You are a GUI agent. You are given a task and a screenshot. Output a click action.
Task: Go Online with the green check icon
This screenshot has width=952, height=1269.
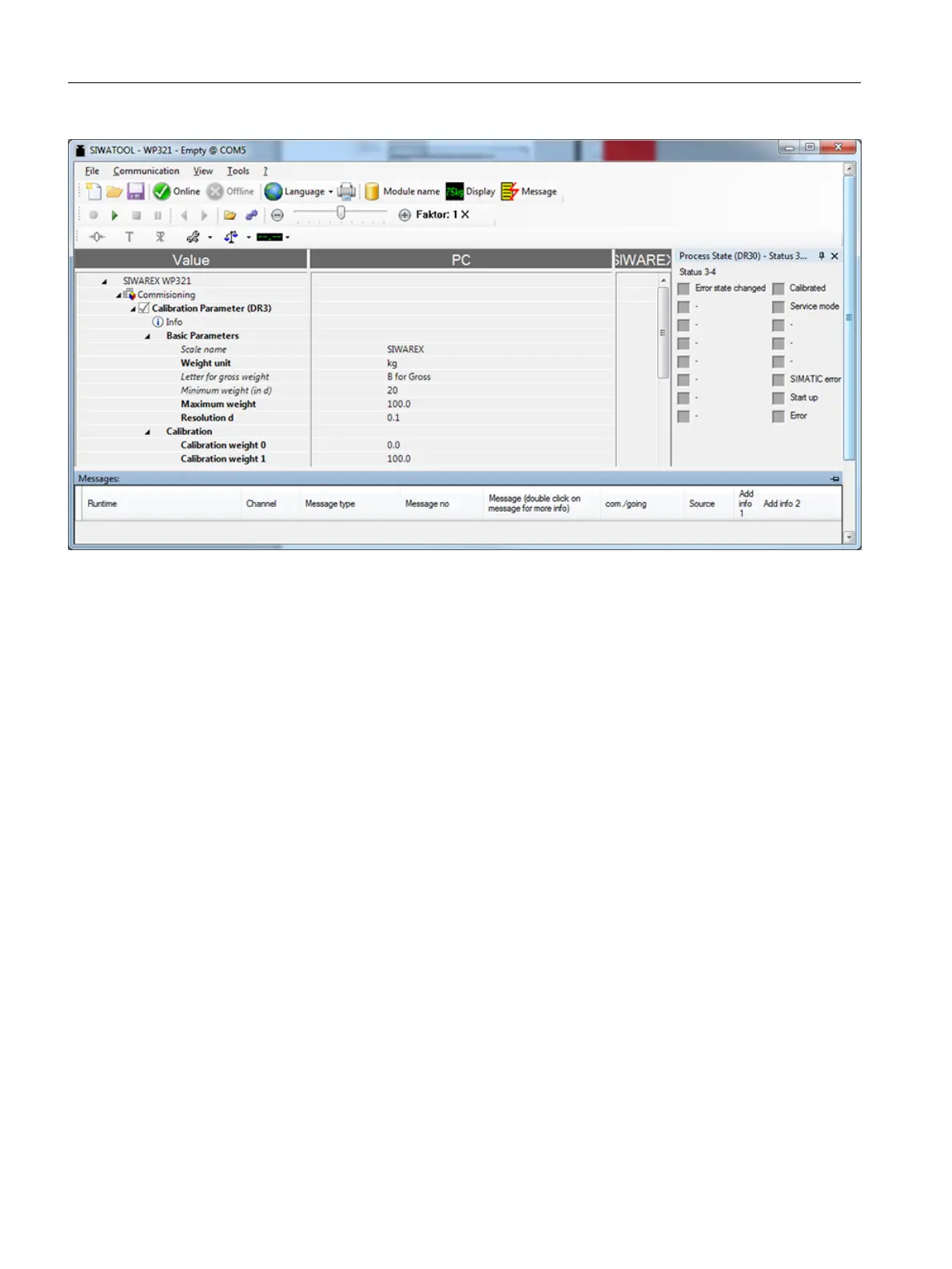pyautogui.click(x=161, y=192)
